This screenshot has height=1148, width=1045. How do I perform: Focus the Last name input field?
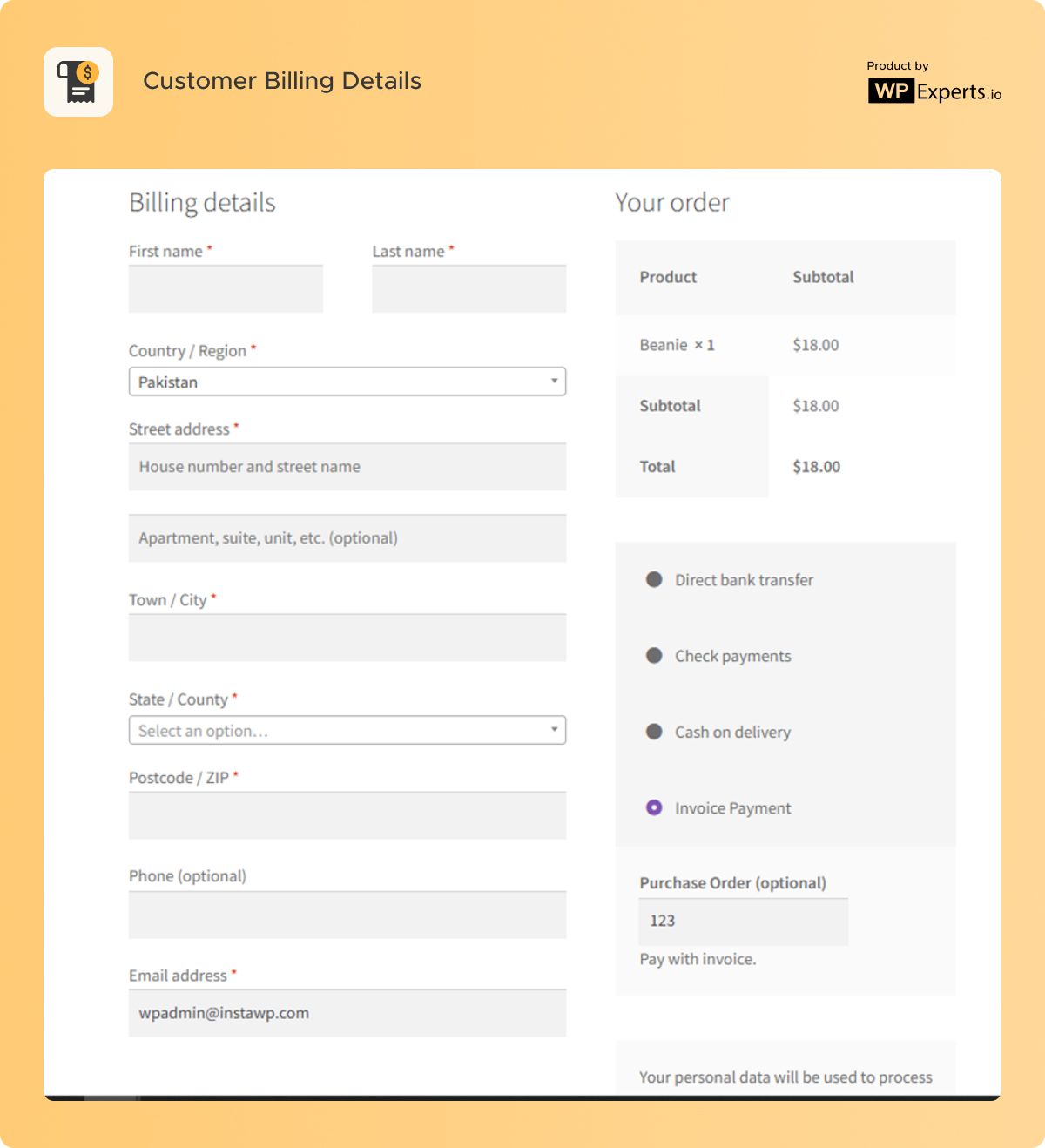point(469,289)
